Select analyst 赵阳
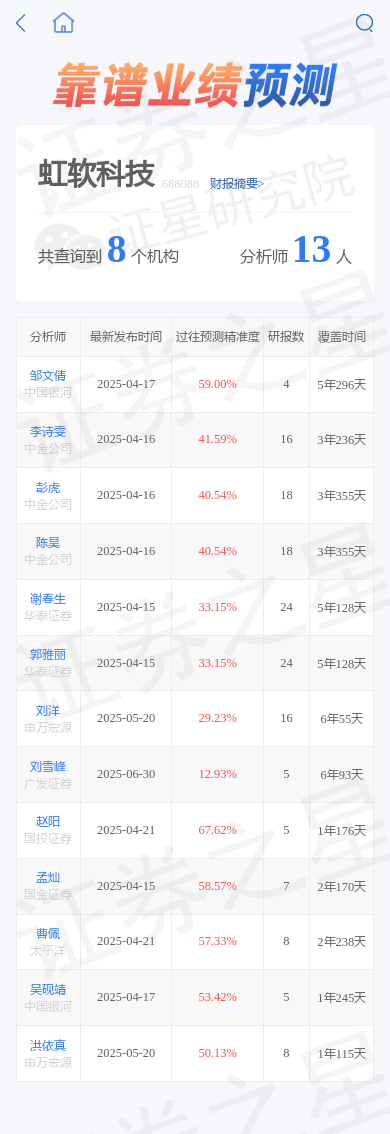 click(48, 822)
